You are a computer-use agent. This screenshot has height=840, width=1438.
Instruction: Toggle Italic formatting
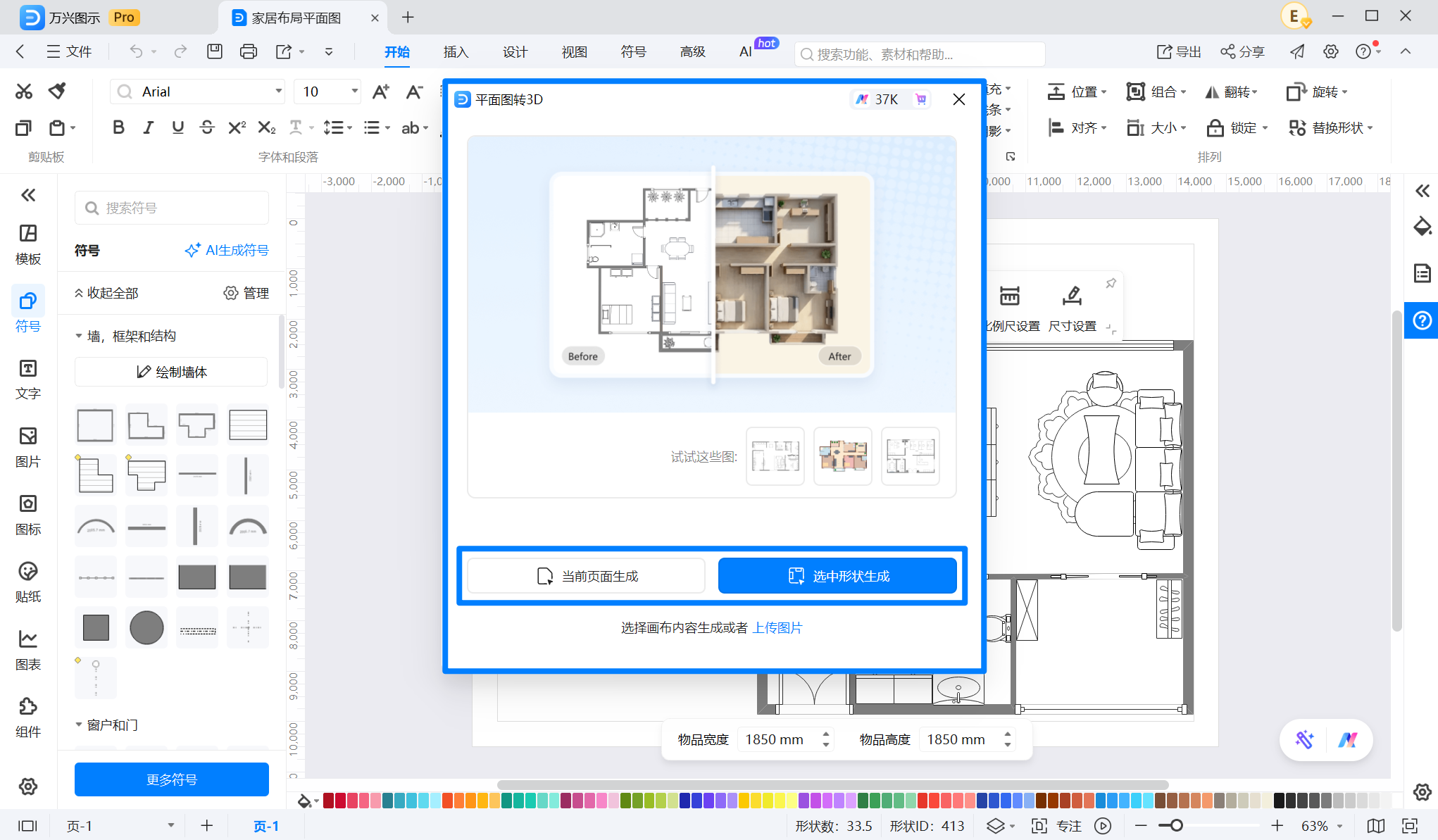click(148, 127)
